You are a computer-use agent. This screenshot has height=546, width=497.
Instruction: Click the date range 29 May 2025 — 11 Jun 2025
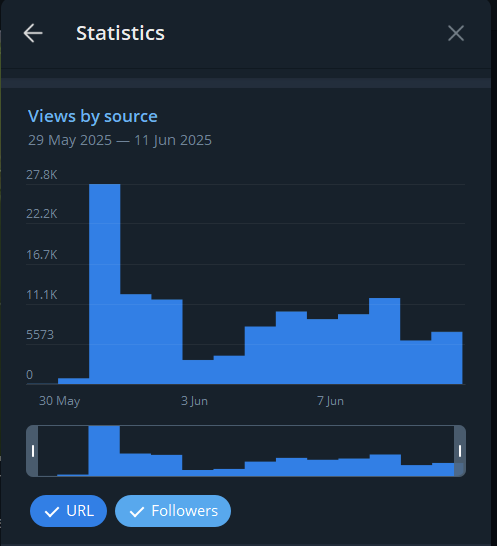[120, 140]
